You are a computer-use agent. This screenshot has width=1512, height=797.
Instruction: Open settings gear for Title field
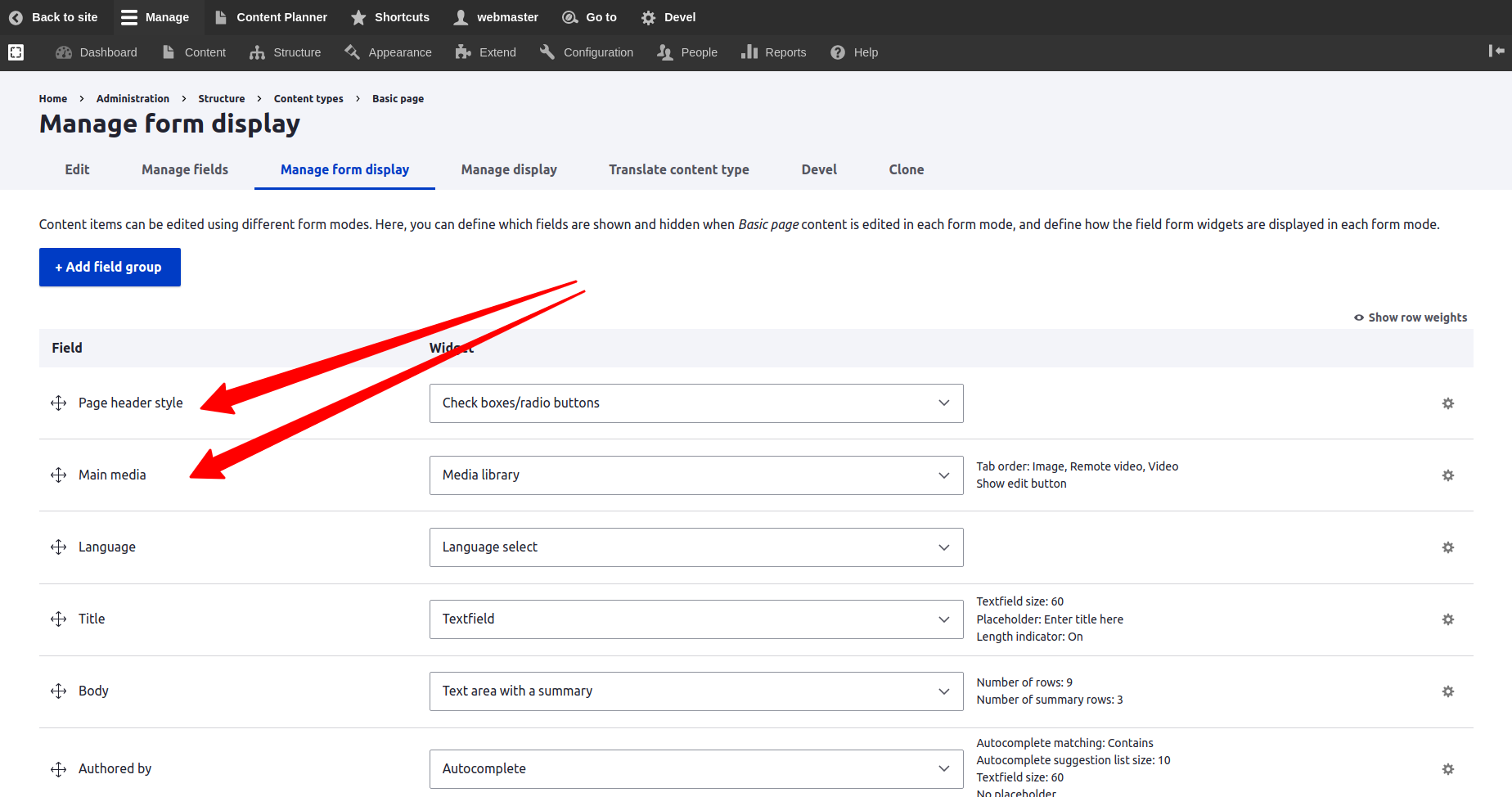click(x=1447, y=619)
